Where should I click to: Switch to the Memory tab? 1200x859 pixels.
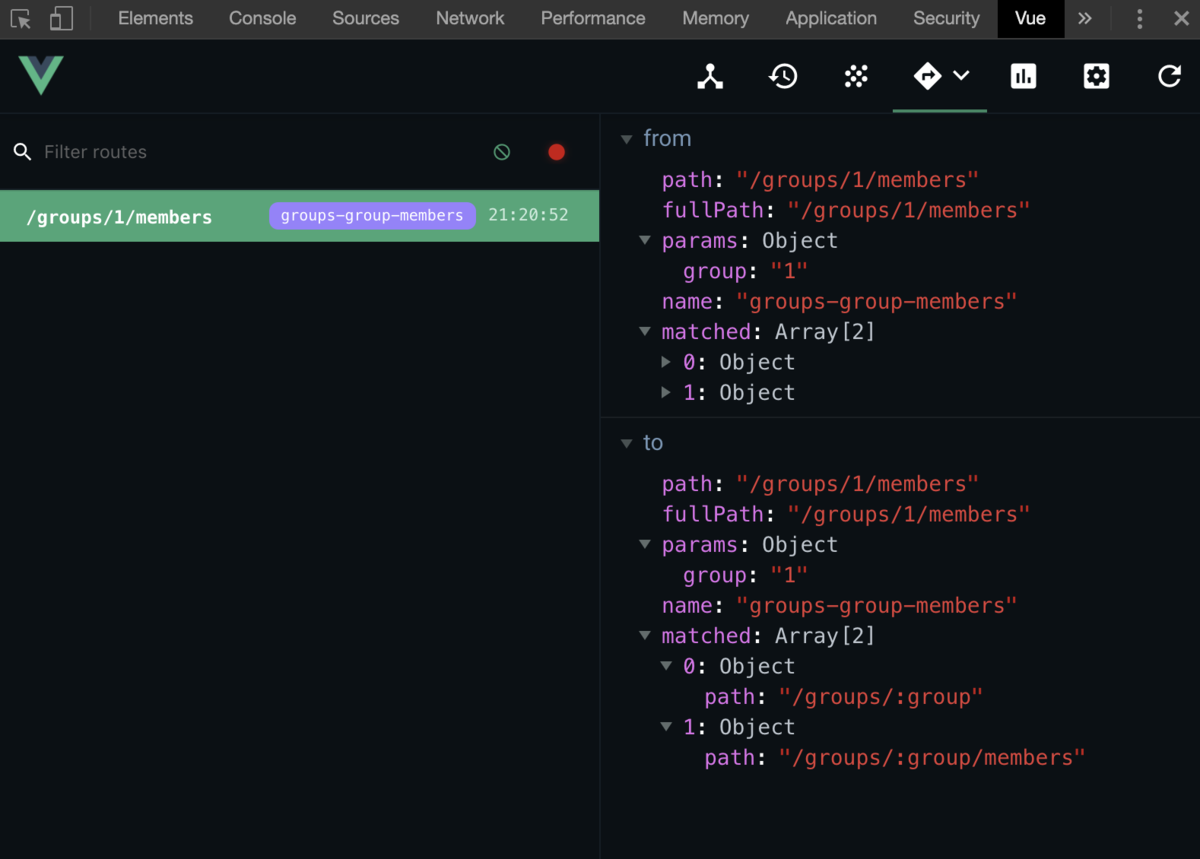coord(715,19)
